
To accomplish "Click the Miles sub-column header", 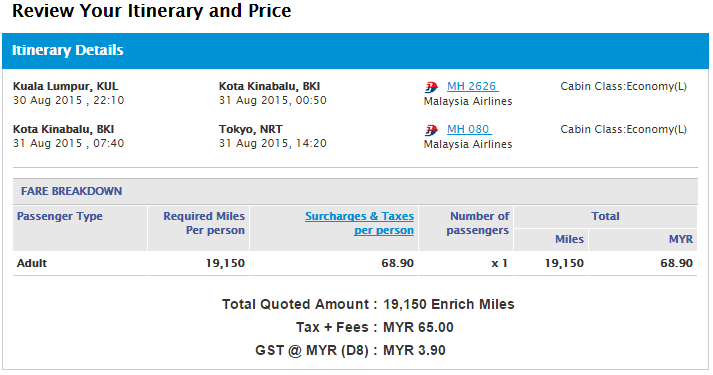I will 569,239.
